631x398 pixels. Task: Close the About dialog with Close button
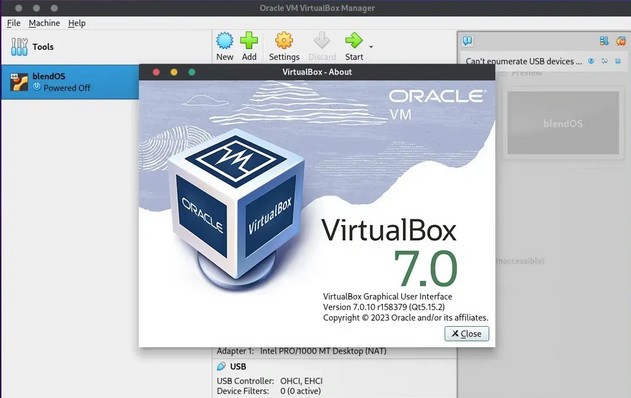(467, 334)
